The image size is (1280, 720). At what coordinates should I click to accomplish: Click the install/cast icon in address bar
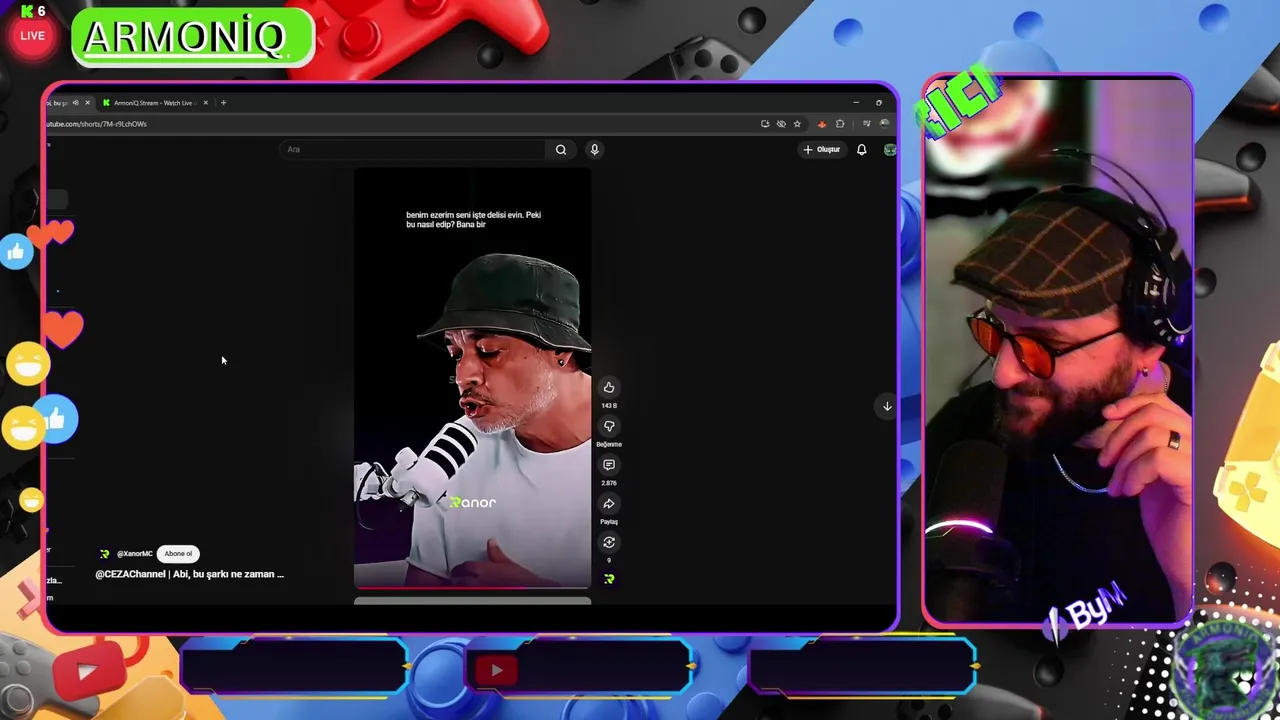pos(765,124)
